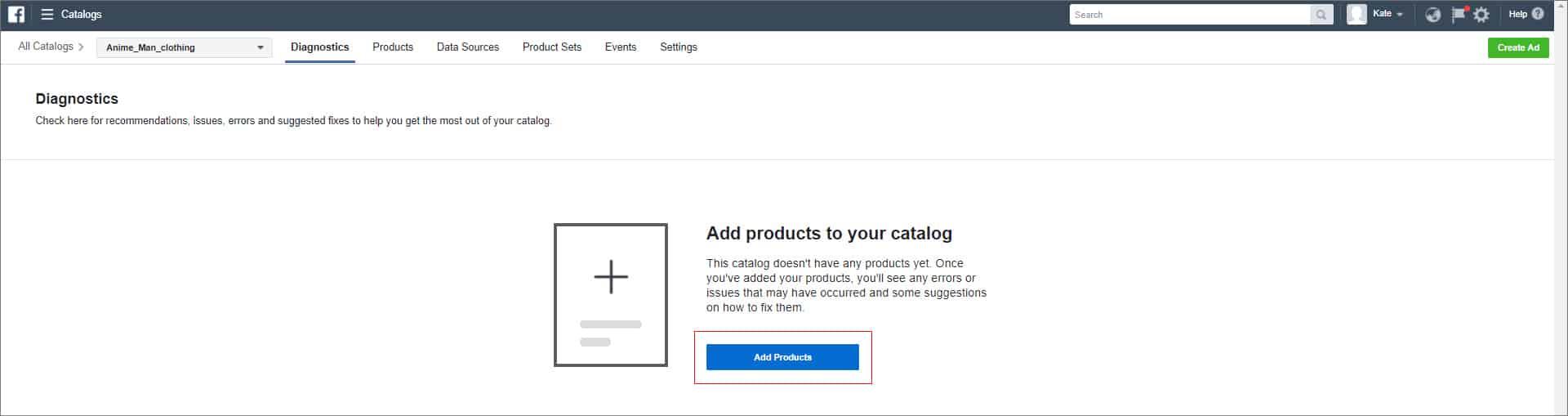1568x416 pixels.
Task: Switch to the Events tab
Action: click(x=621, y=47)
